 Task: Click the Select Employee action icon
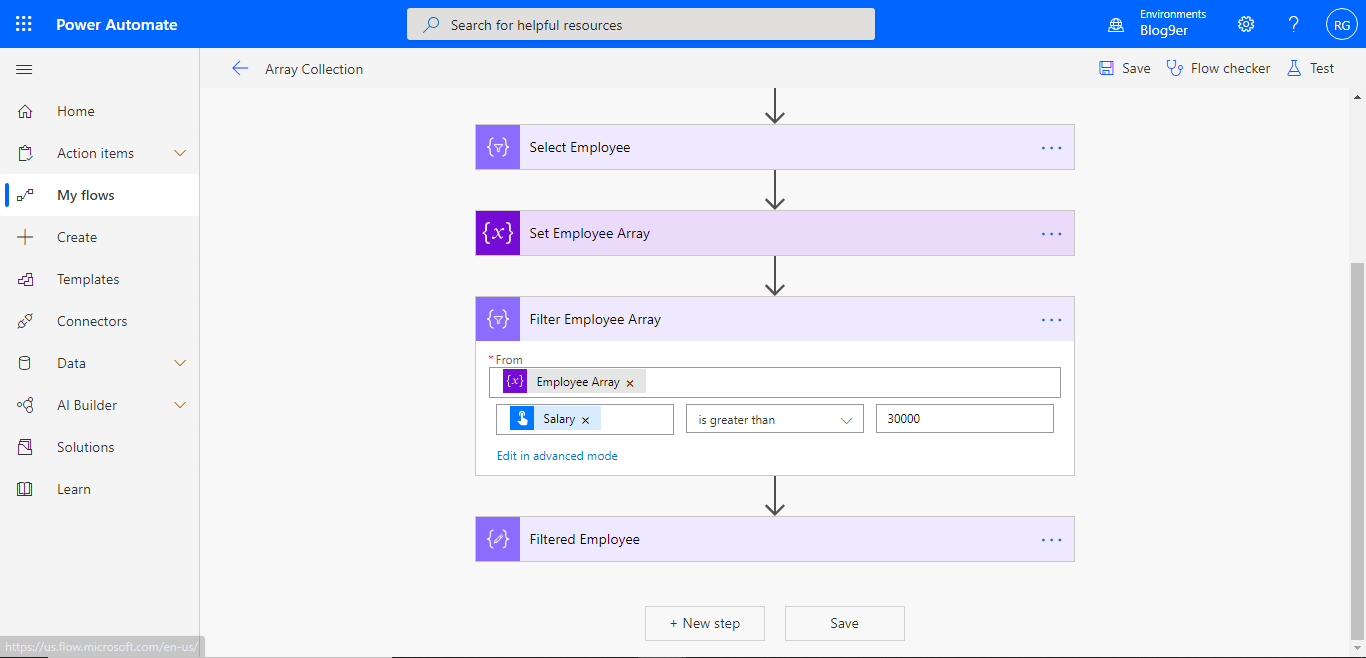coord(497,146)
